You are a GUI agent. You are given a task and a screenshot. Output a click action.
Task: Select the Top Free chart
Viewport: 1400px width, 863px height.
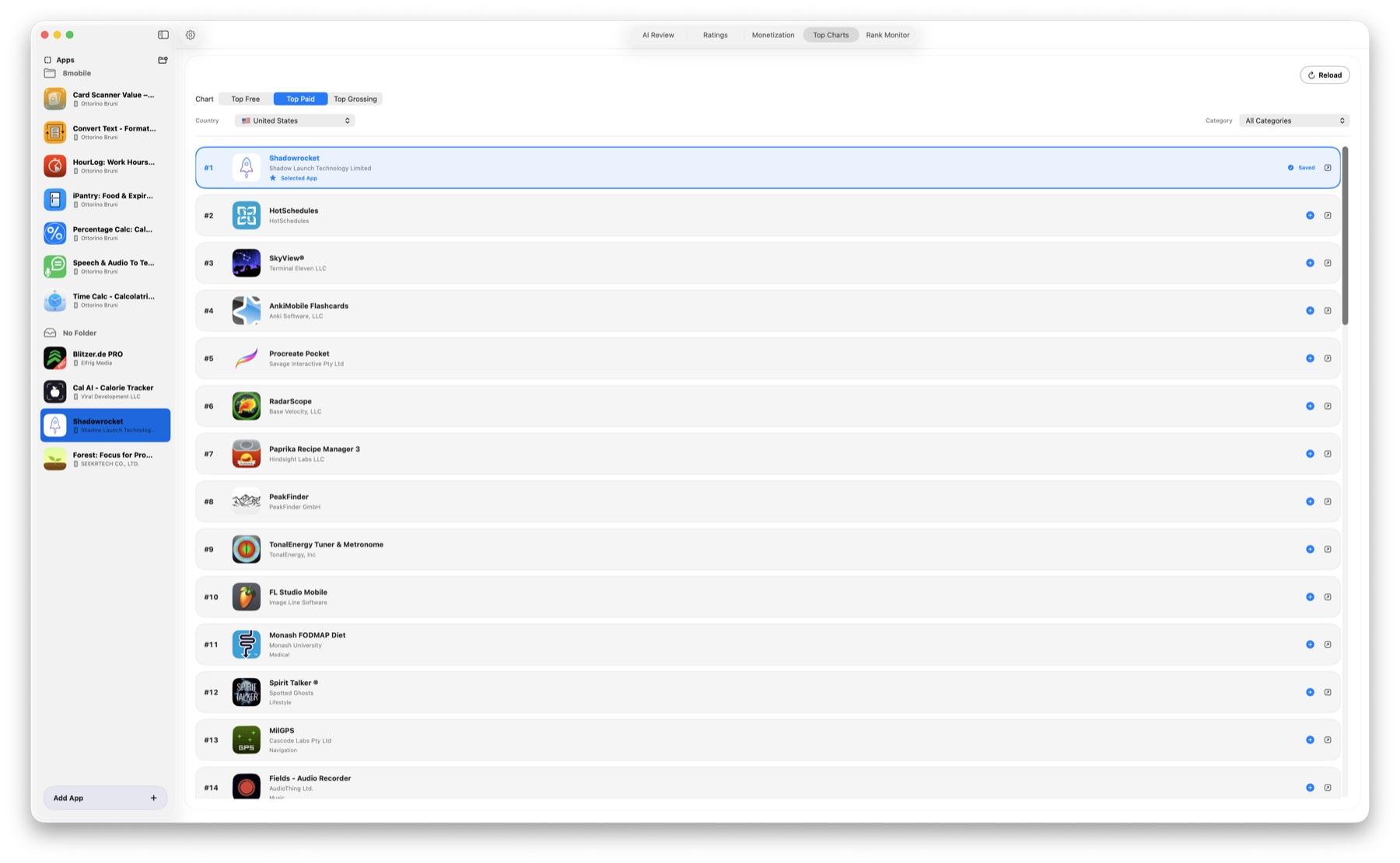coord(246,99)
